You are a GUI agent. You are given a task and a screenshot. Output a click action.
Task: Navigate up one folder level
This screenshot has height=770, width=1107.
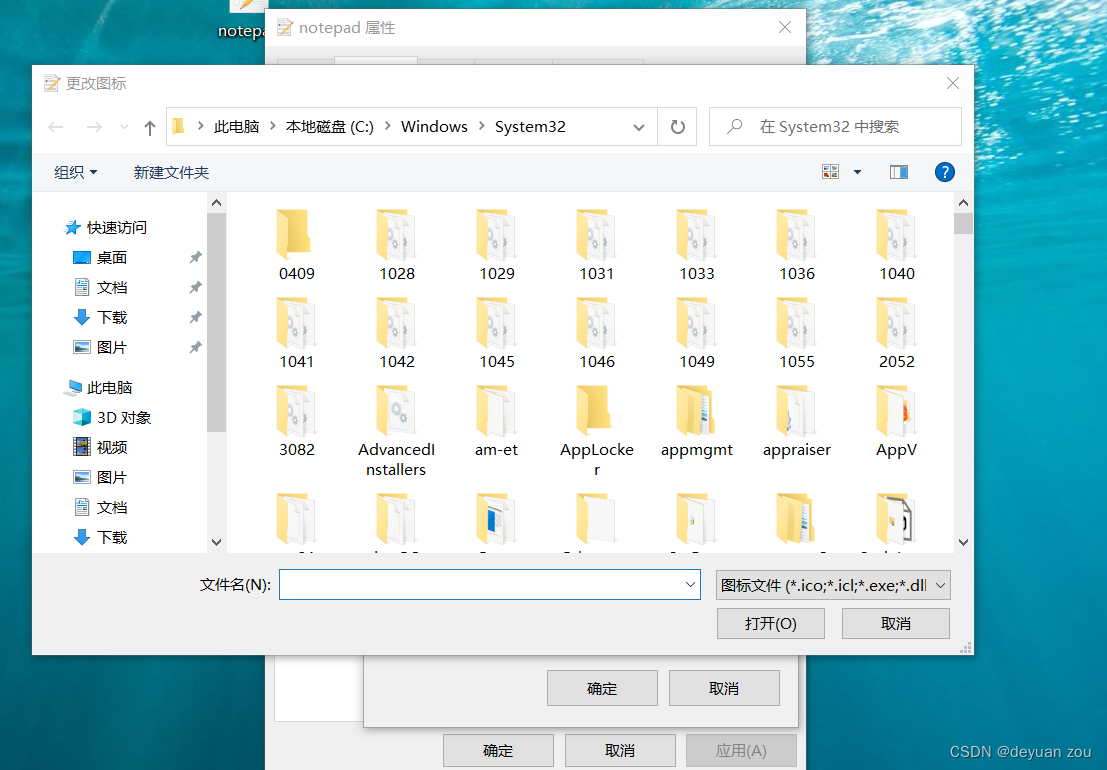pos(149,126)
